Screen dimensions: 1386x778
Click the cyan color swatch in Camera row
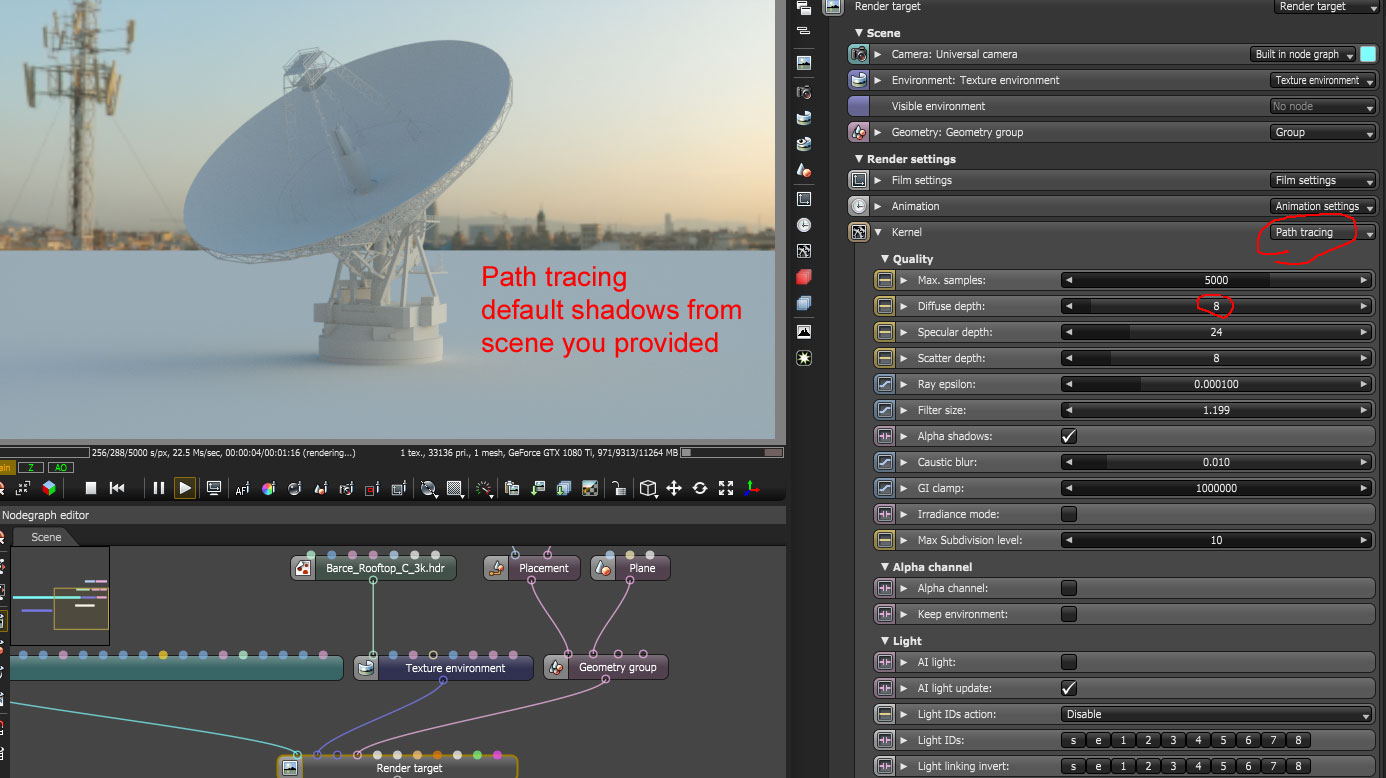coord(1368,54)
